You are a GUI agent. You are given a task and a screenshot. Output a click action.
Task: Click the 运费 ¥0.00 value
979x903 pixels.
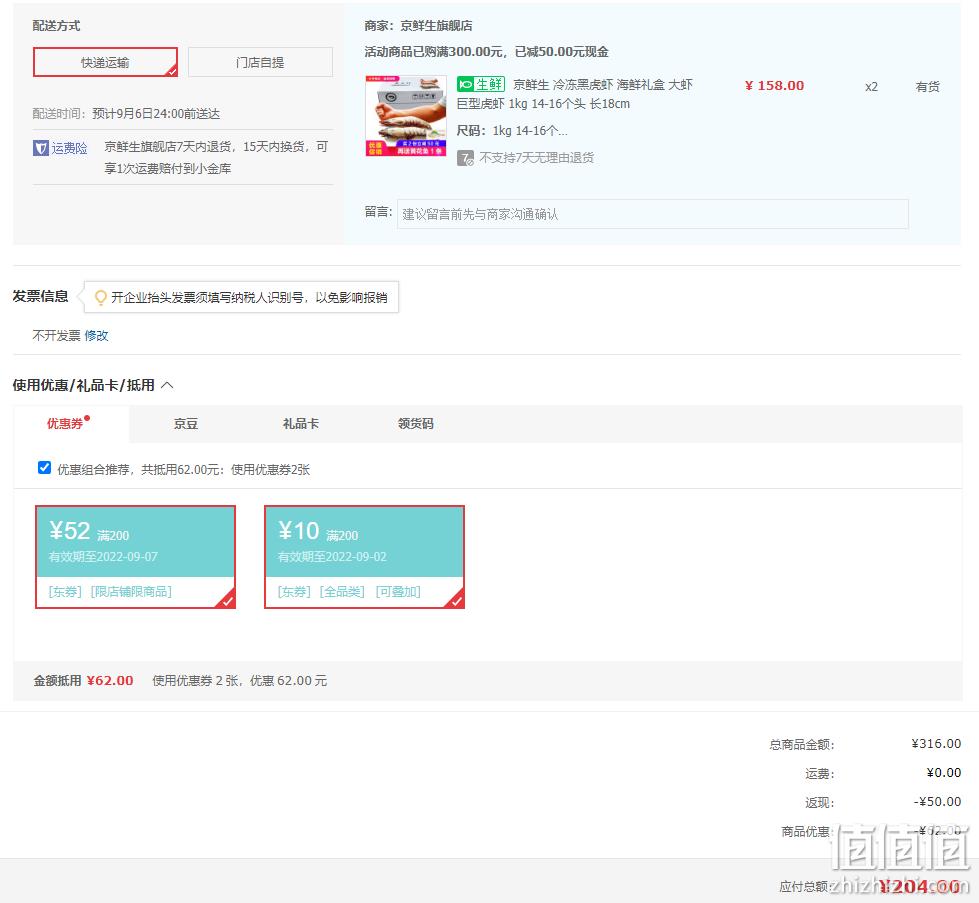[x=943, y=773]
